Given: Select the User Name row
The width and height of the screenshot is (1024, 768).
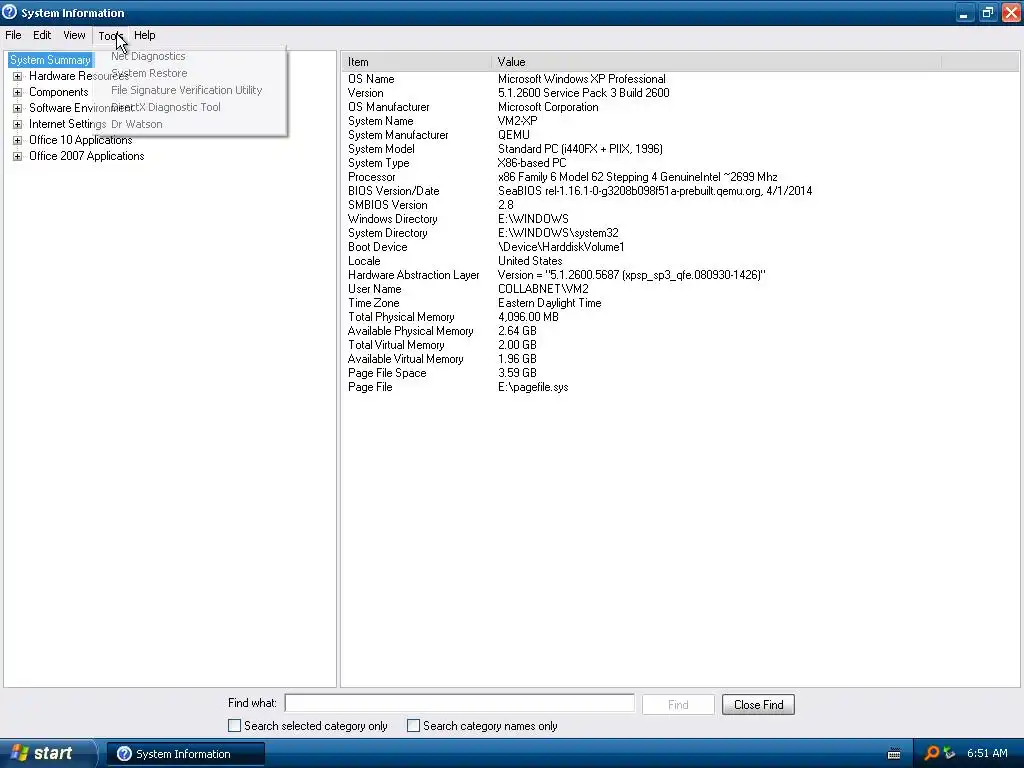Looking at the screenshot, I should click(x=679, y=289).
